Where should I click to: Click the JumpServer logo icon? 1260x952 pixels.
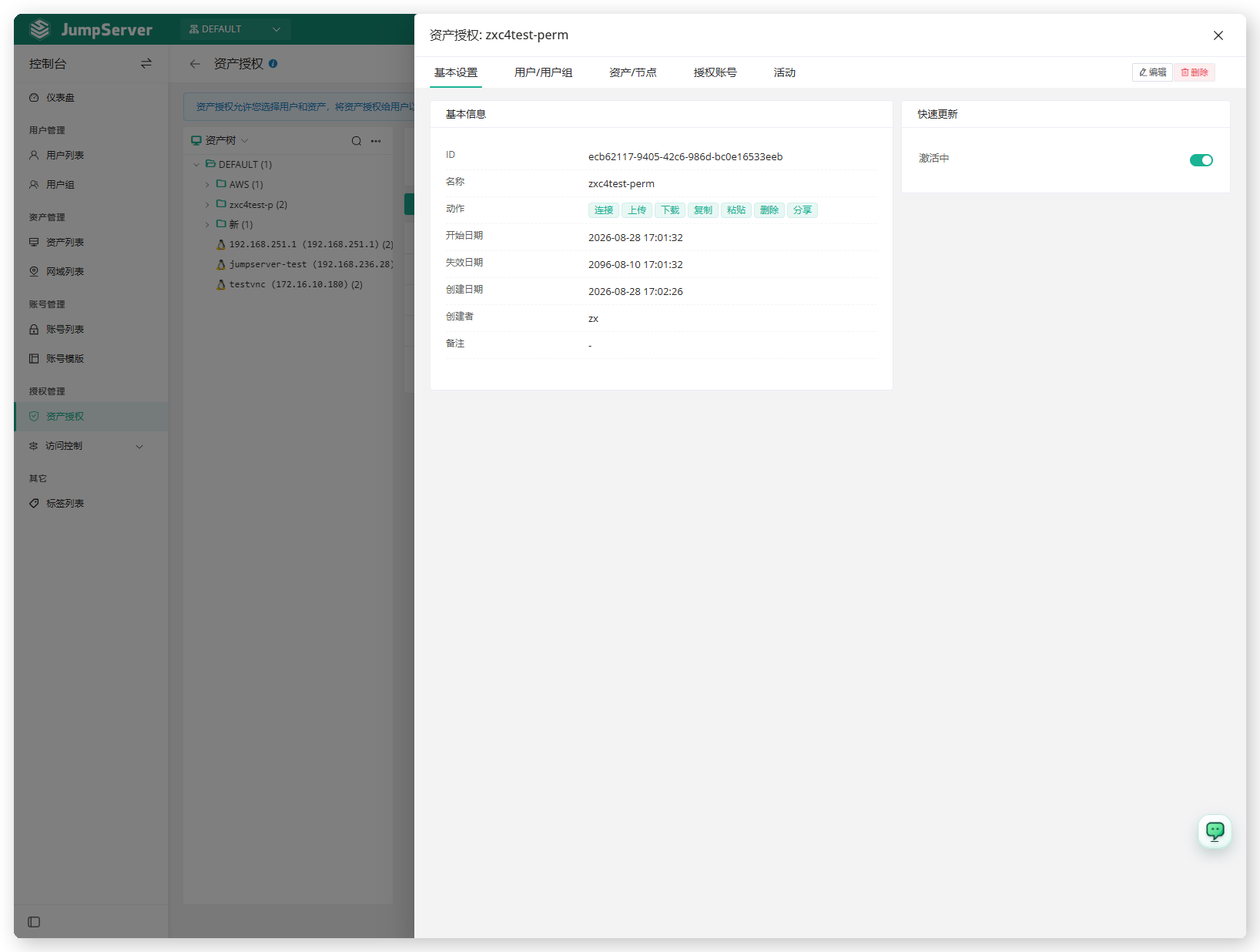tap(40, 29)
